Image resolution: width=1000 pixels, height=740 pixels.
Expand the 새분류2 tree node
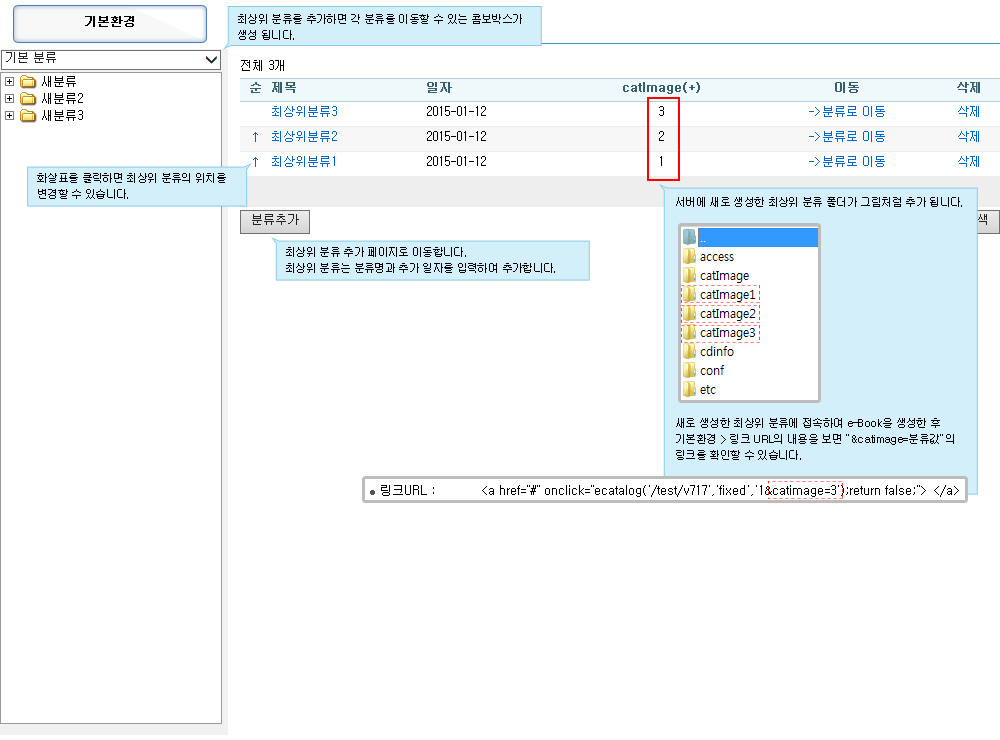coord(9,99)
